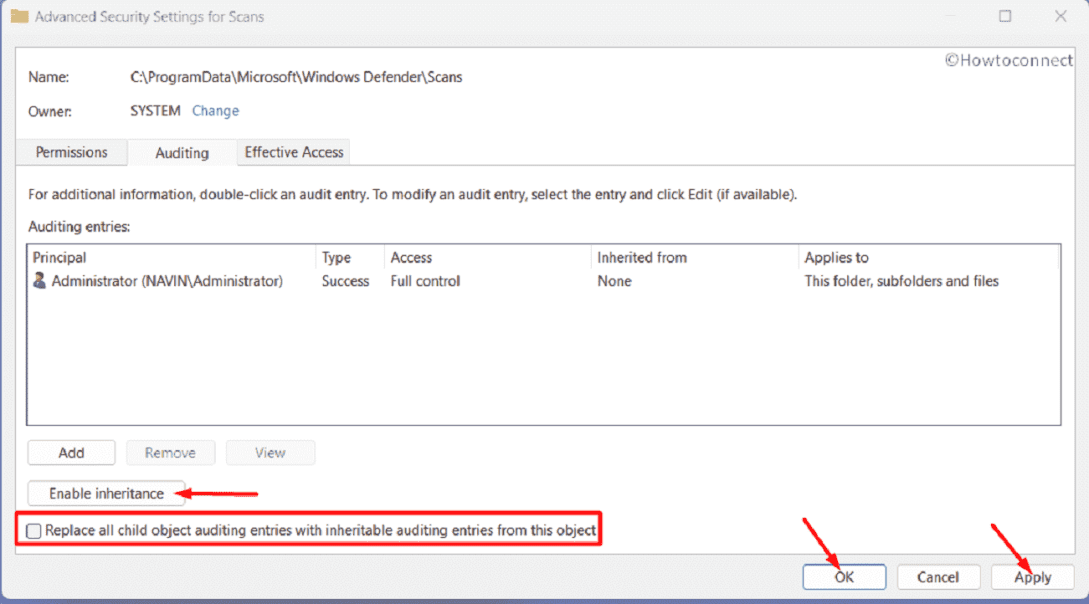Click the View button
This screenshot has height=604, width=1089.
click(270, 453)
